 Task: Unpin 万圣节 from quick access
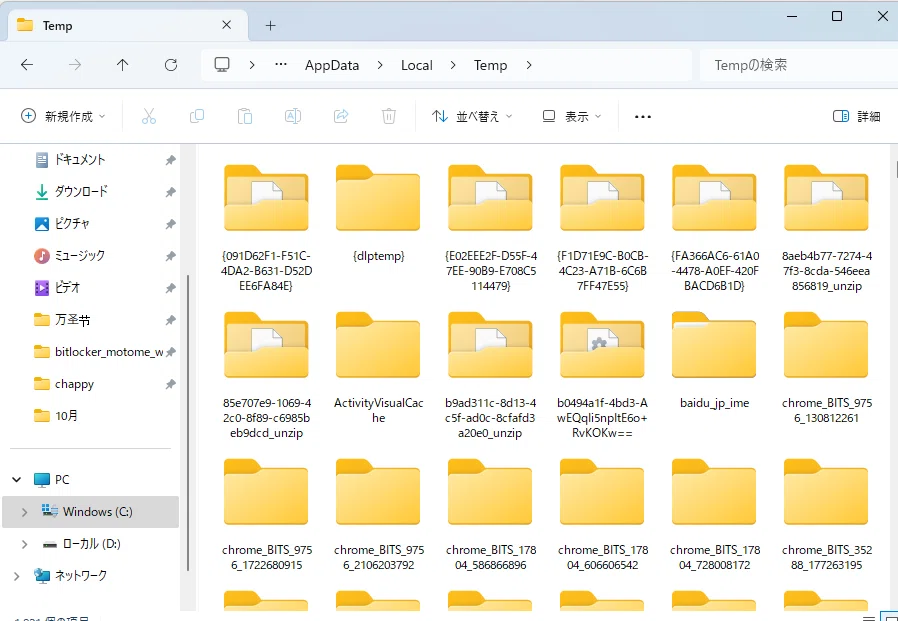170,320
